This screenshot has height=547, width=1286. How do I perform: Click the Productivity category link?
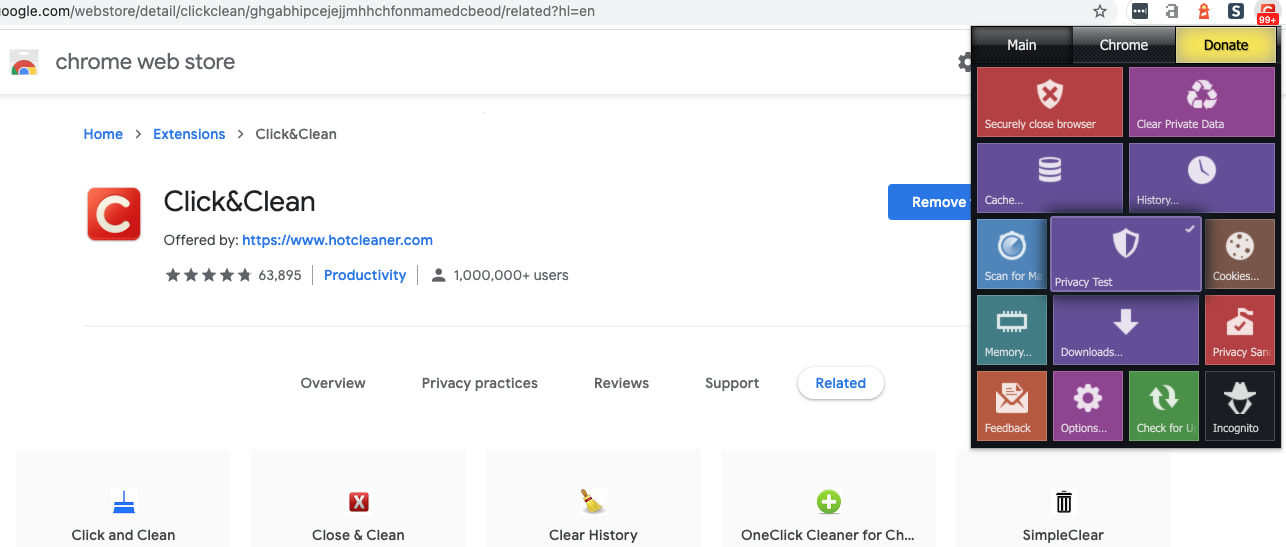[x=365, y=275]
